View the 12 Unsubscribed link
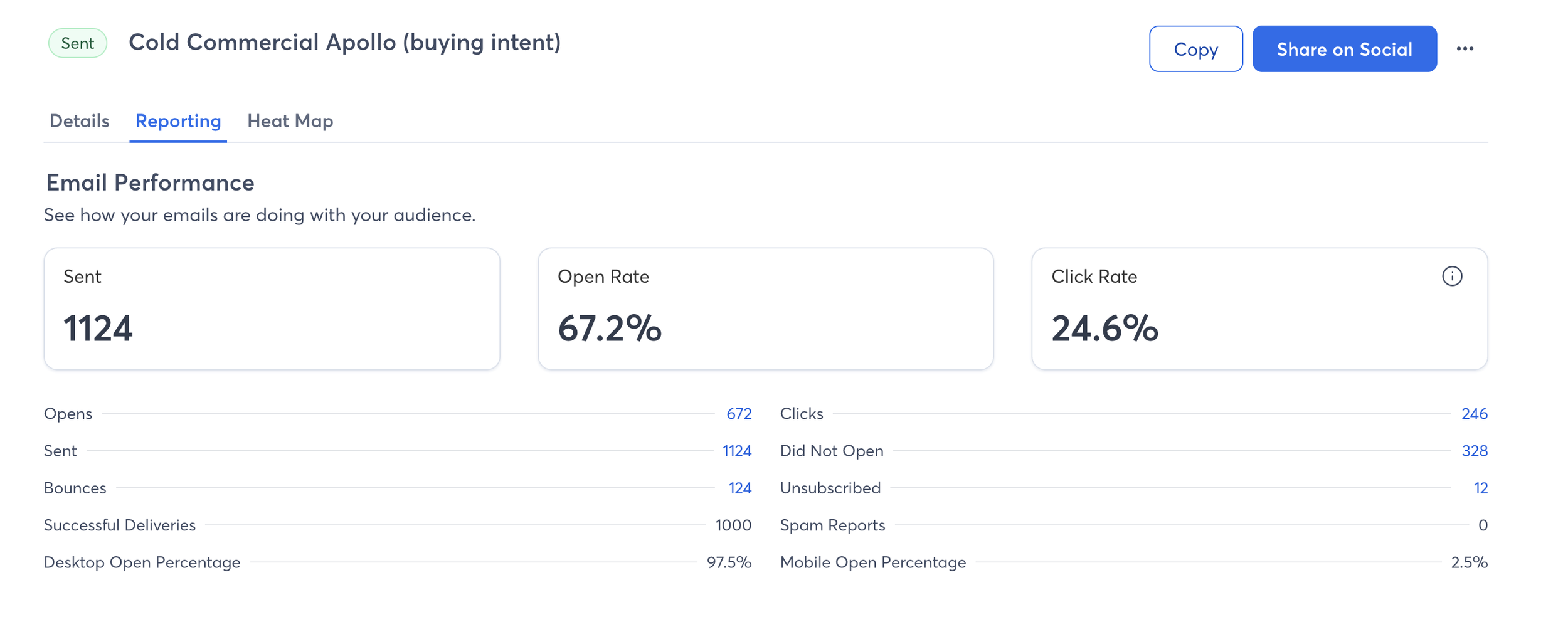The image size is (1568, 627). tap(1480, 488)
